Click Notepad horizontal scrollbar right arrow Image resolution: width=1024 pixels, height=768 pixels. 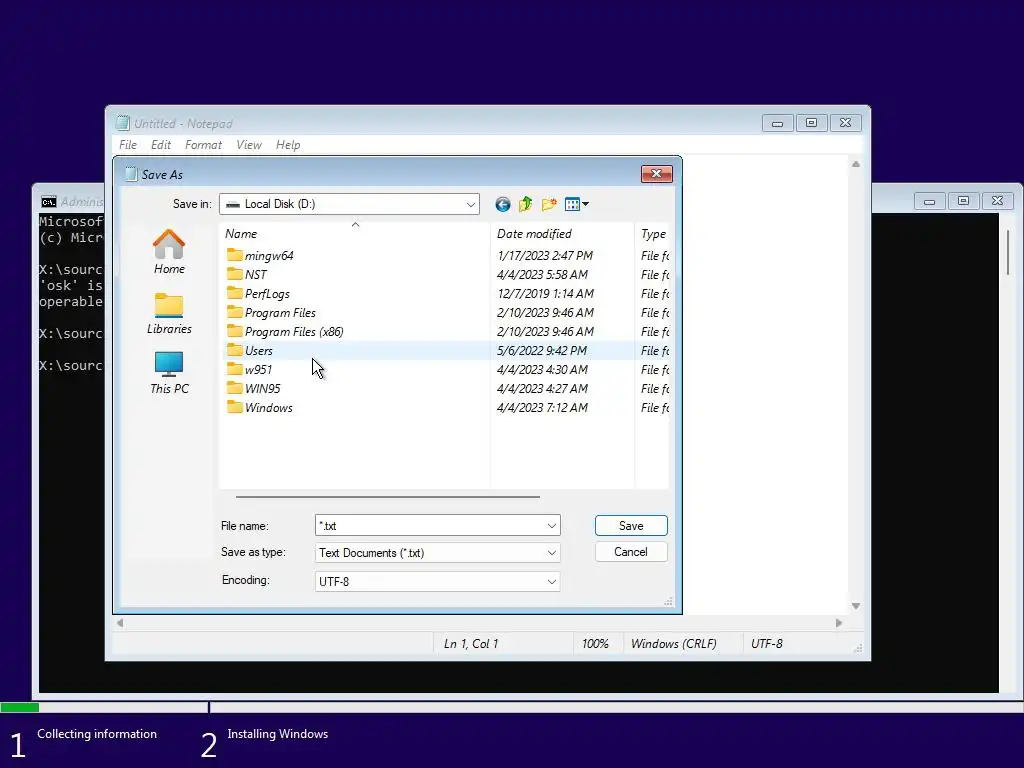[x=839, y=623]
